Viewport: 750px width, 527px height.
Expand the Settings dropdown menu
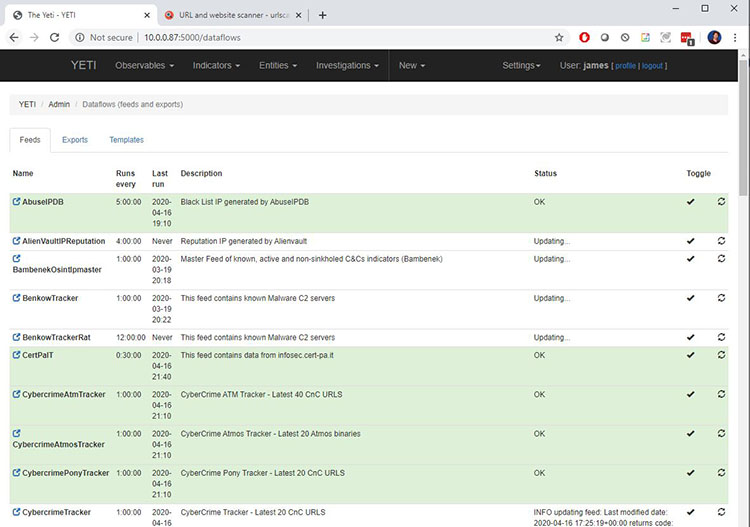pyautogui.click(x=521, y=66)
